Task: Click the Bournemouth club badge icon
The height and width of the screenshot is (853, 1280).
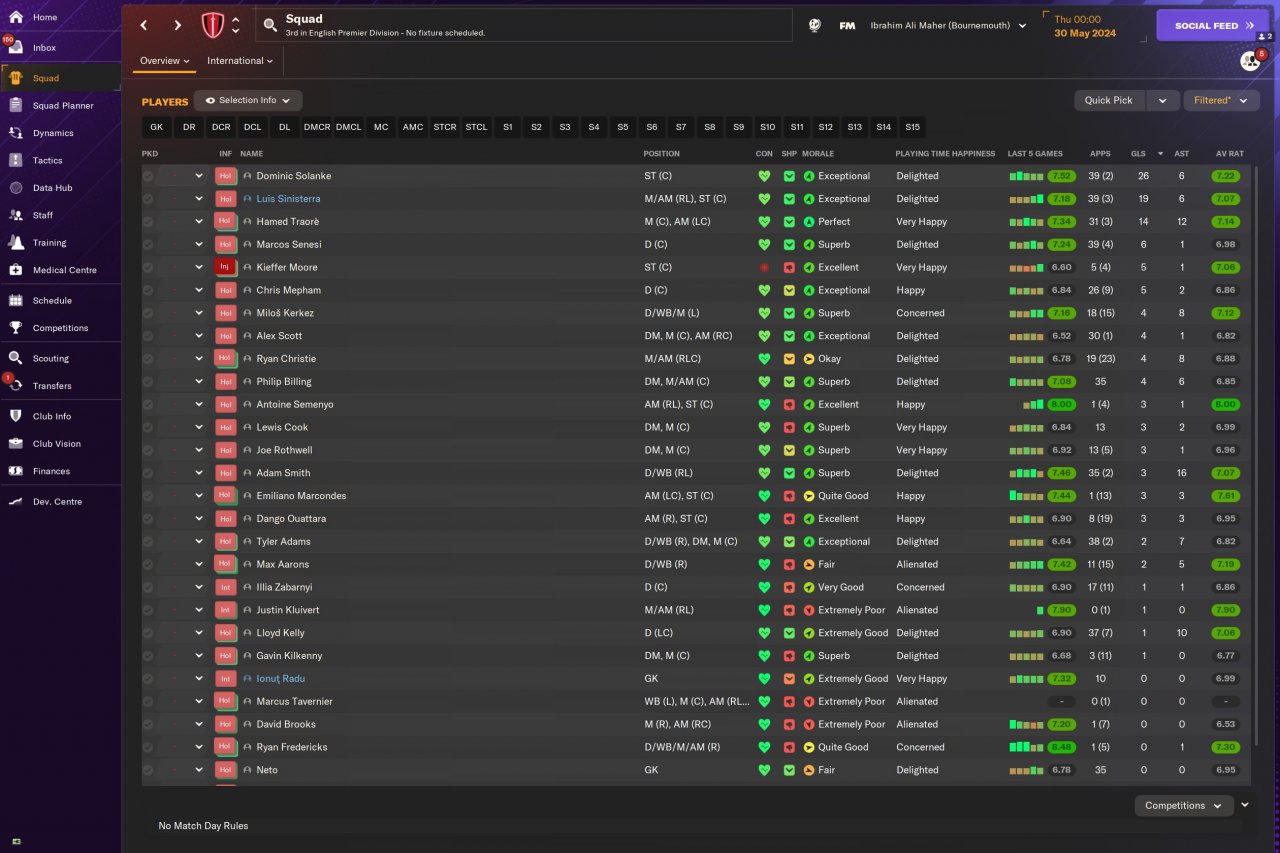Action: [x=213, y=25]
